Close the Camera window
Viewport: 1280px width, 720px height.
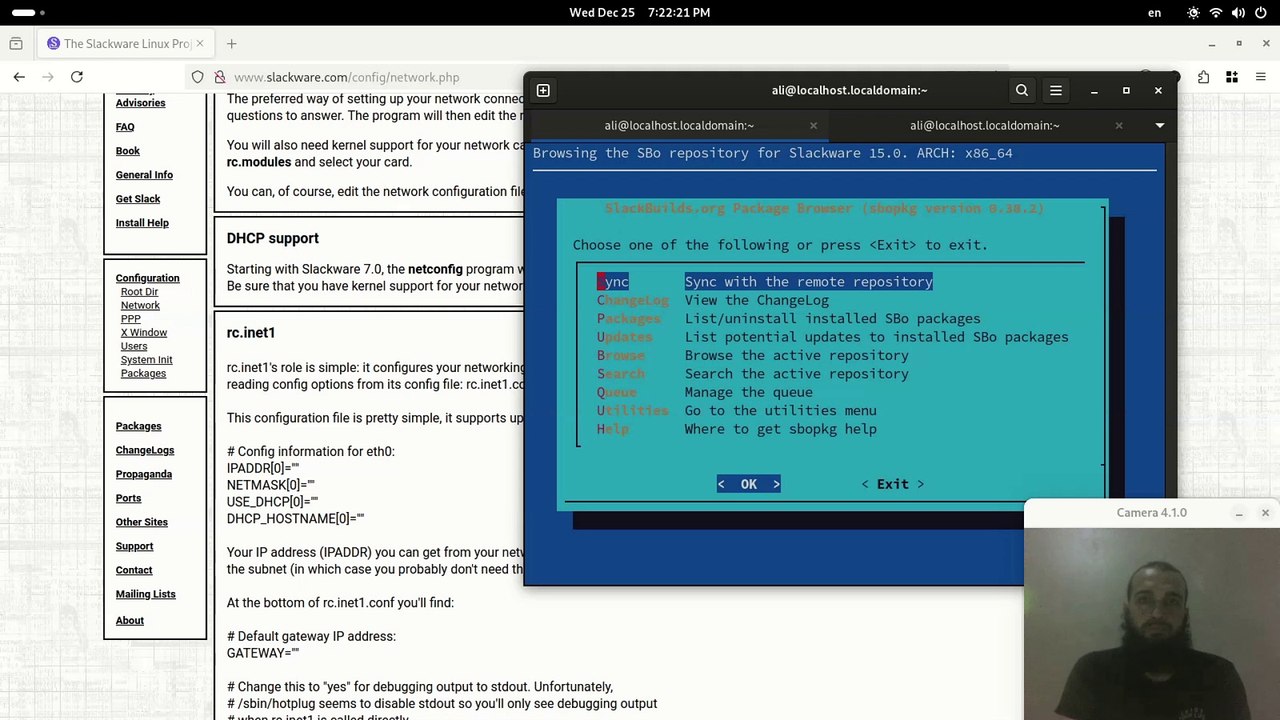[x=1265, y=513]
